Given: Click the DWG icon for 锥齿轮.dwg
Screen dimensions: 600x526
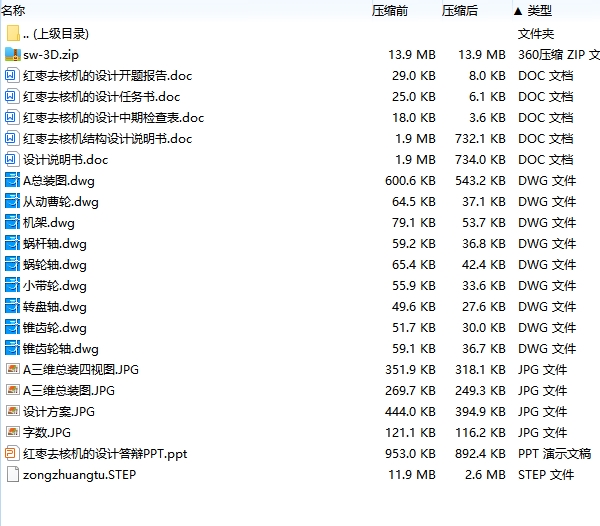Looking at the screenshot, I should pyautogui.click(x=12, y=327).
